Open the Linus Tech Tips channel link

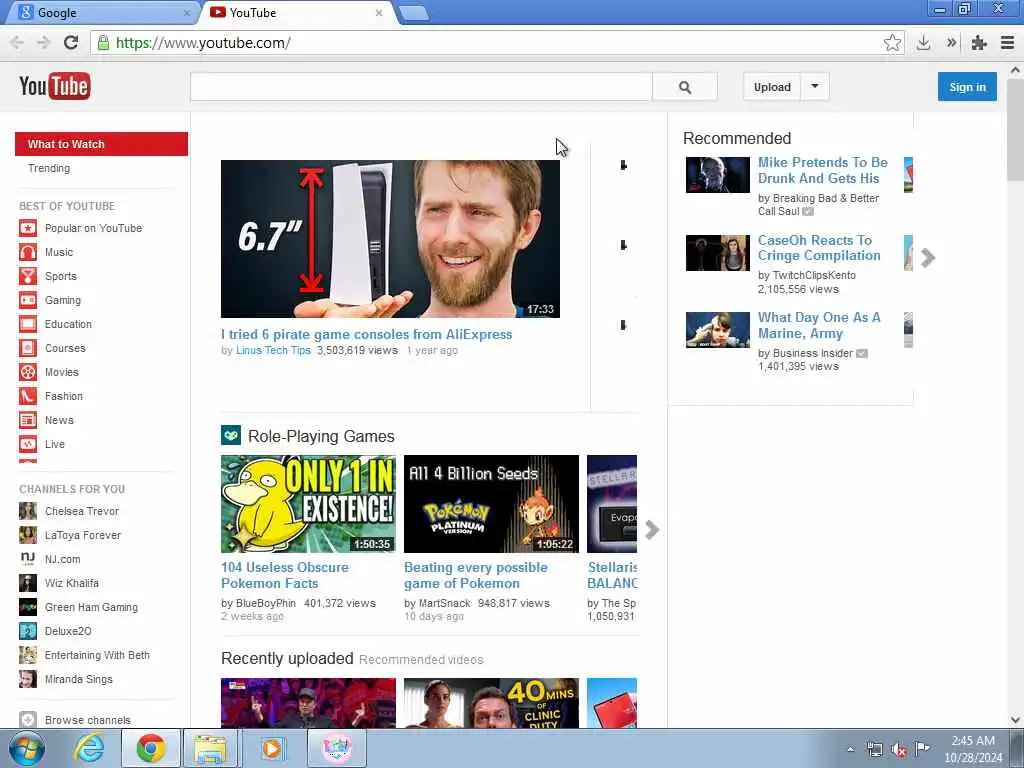(x=273, y=350)
